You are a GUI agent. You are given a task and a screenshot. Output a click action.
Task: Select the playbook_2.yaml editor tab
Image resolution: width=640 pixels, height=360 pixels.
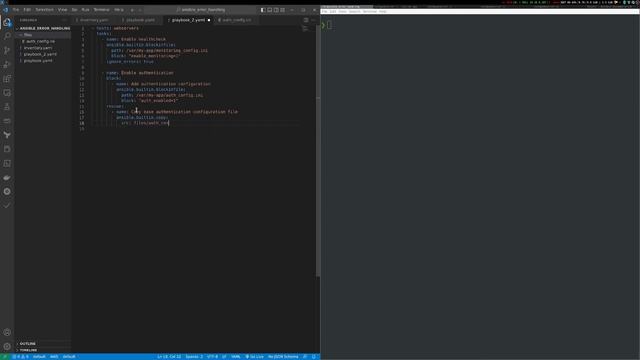pyautogui.click(x=188, y=20)
